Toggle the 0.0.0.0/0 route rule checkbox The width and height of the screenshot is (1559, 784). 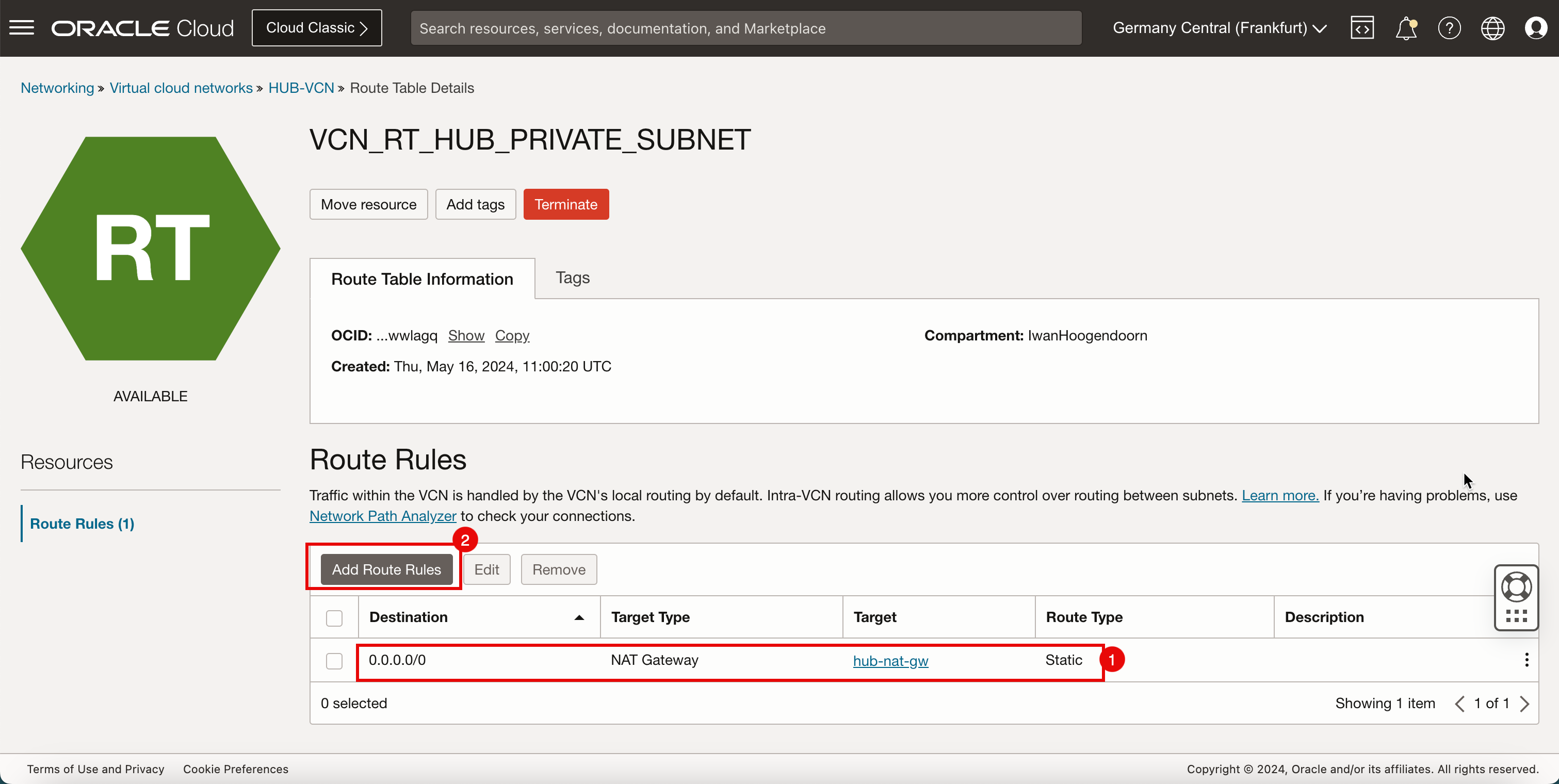tap(335, 660)
